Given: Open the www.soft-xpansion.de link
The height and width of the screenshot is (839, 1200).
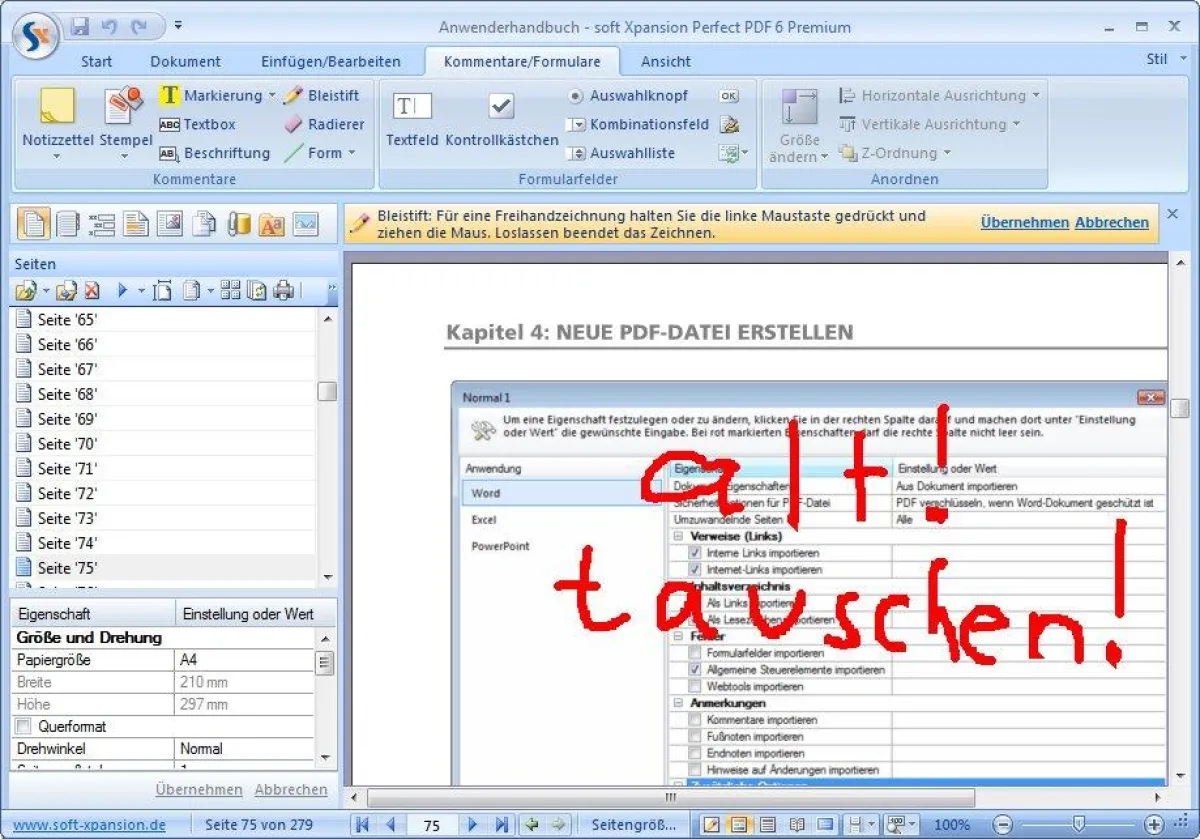Looking at the screenshot, I should [x=90, y=825].
